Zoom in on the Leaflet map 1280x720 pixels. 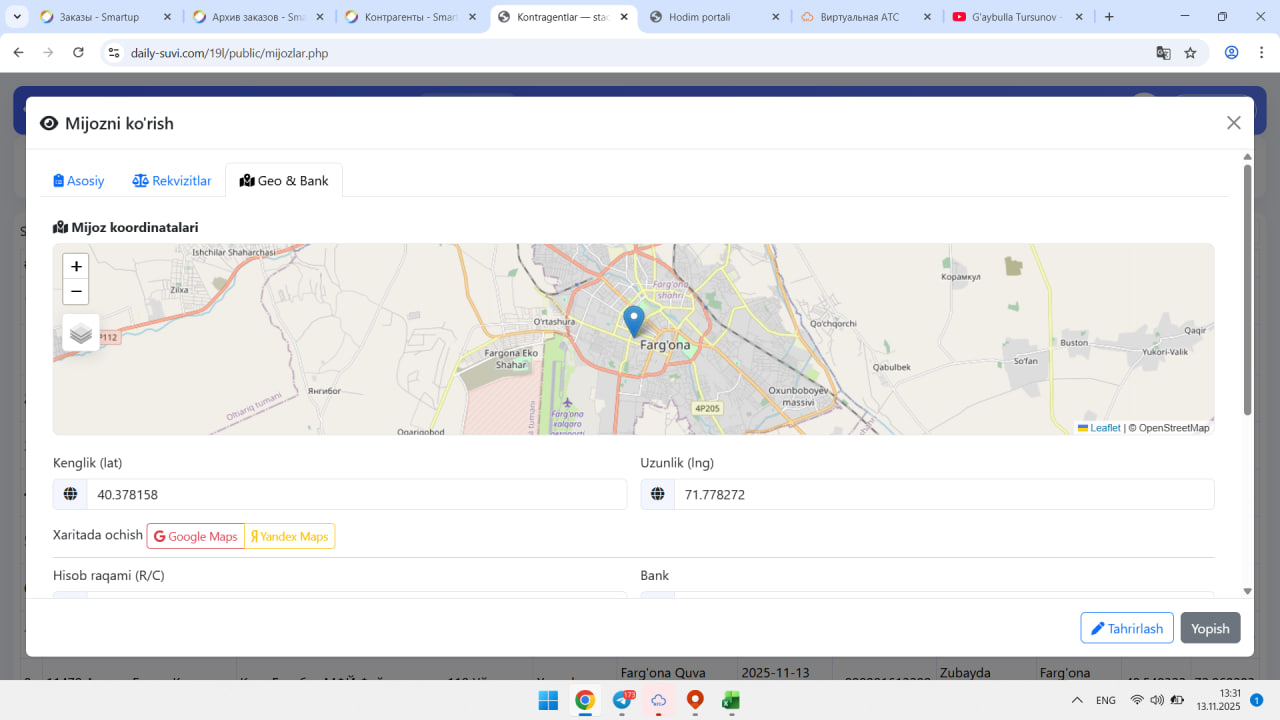click(76, 267)
